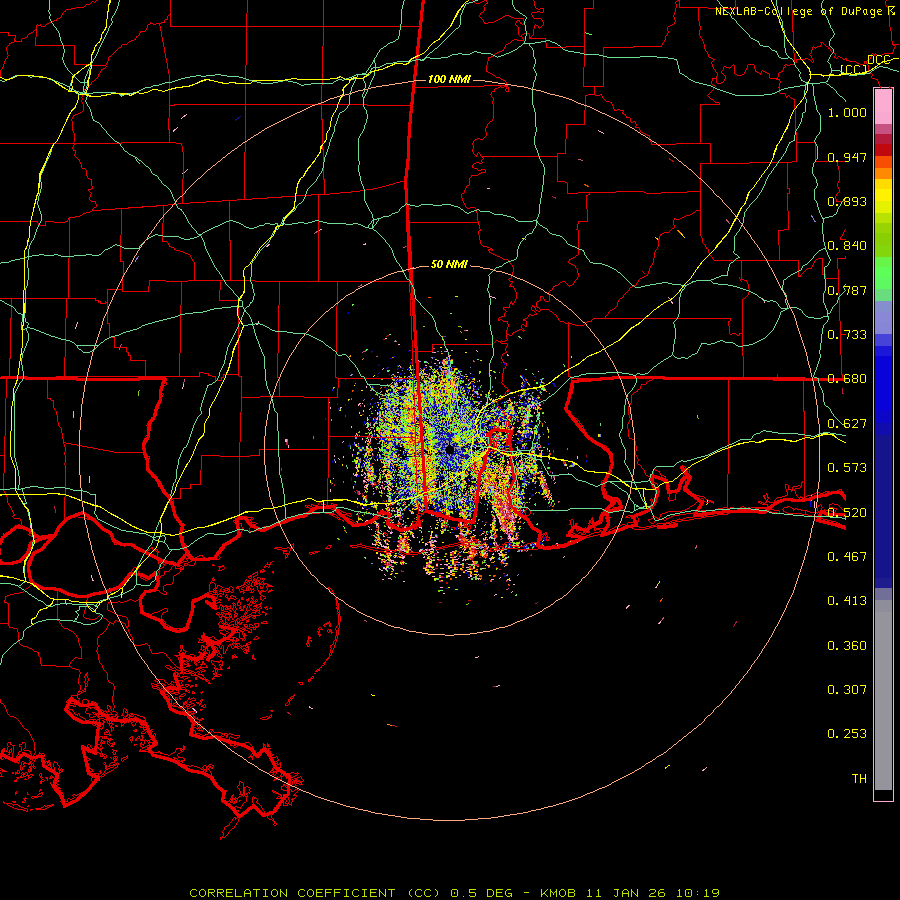This screenshot has height=900, width=900.
Task: Click the 0.467 legend value
Action: (x=847, y=556)
